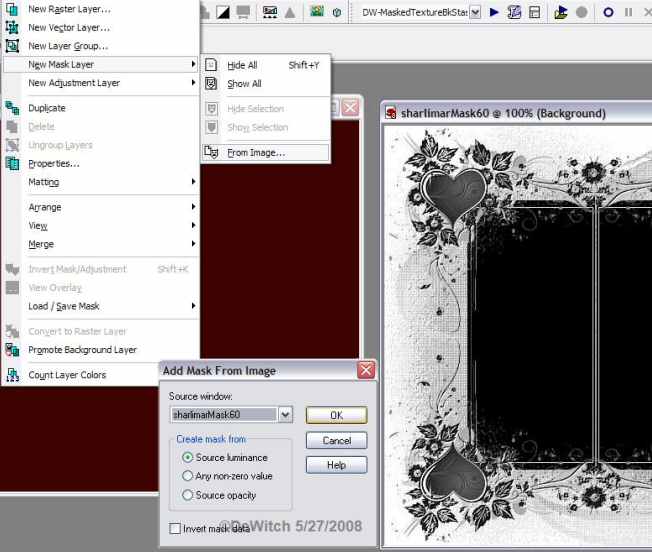Screen dimensions: 652x552
Task: Run the selected script with play icon
Action: click(x=494, y=12)
